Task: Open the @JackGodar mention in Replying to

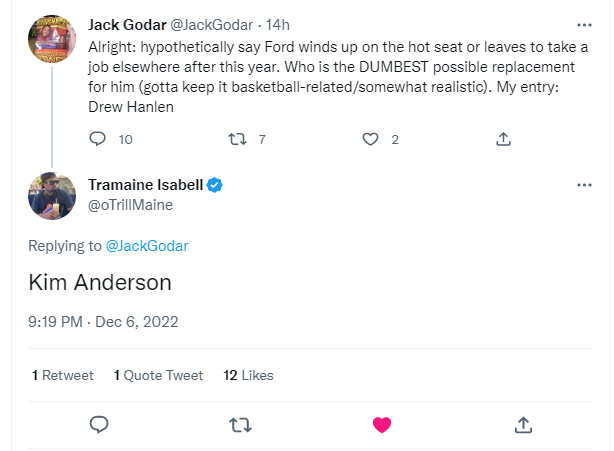Action: tap(147, 246)
